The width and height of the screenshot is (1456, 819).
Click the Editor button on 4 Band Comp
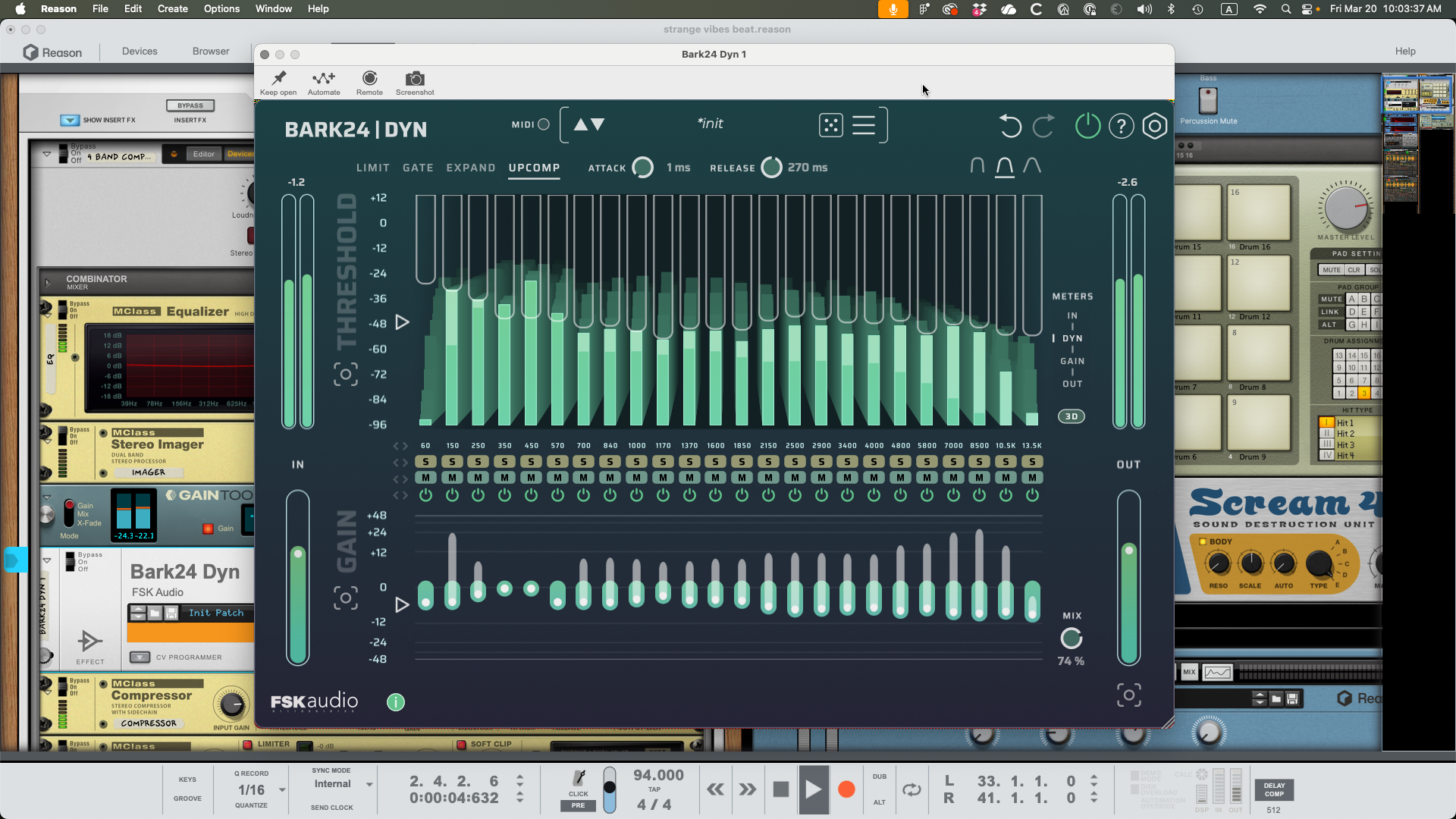203,154
